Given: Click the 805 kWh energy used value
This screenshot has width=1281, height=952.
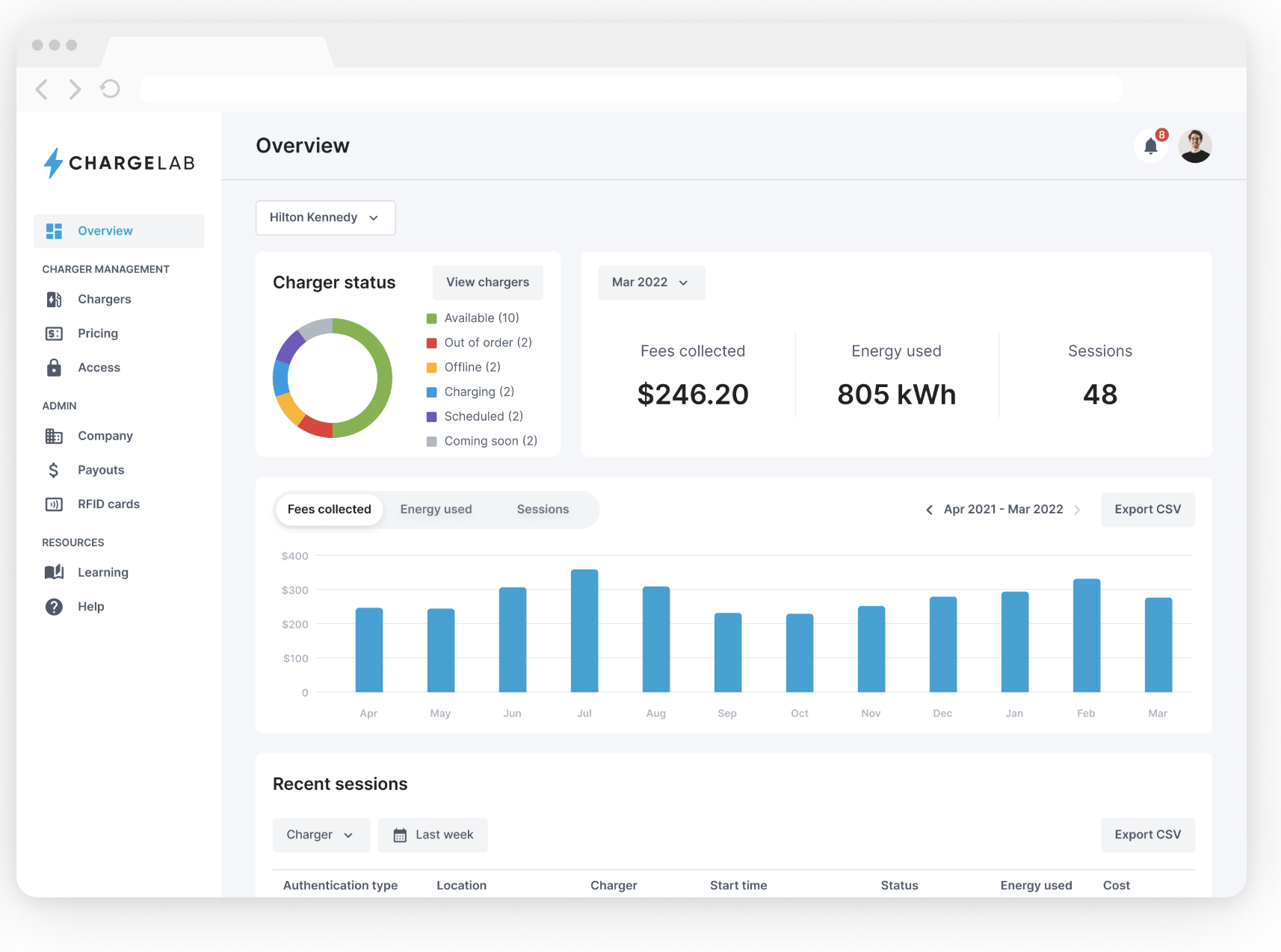Looking at the screenshot, I should 896,395.
